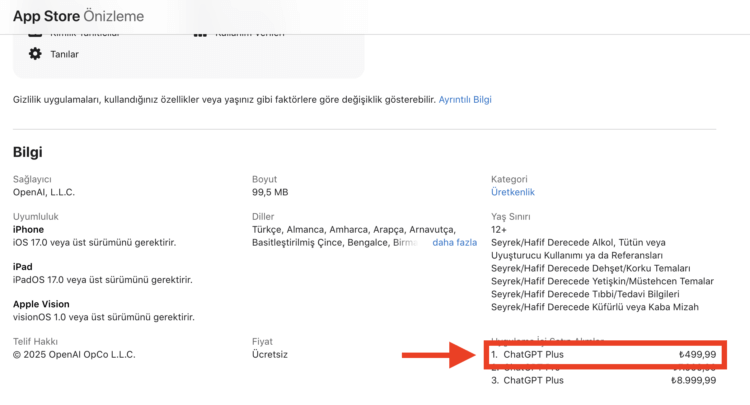Viewport: 750px width, 405px height.
Task: Click the 12+ age rating value
Action: 499,230
